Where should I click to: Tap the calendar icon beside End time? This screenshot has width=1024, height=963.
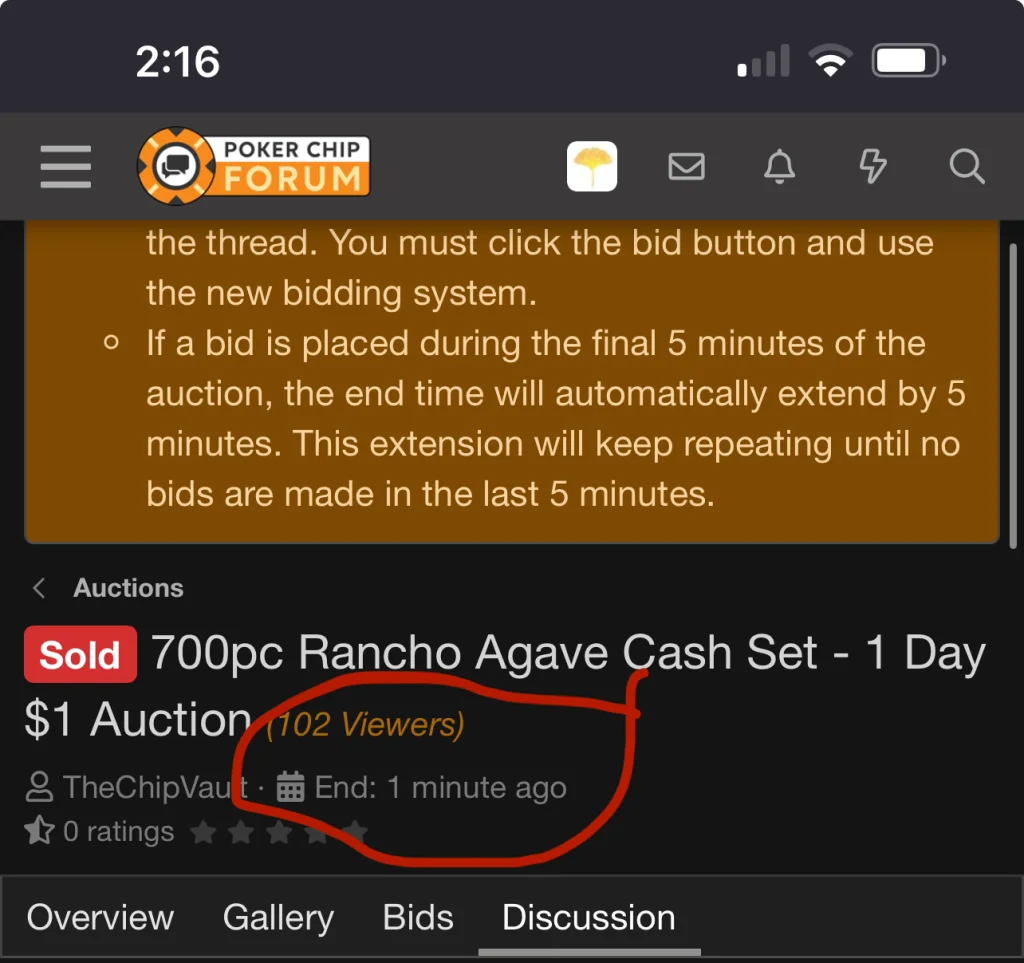290,787
